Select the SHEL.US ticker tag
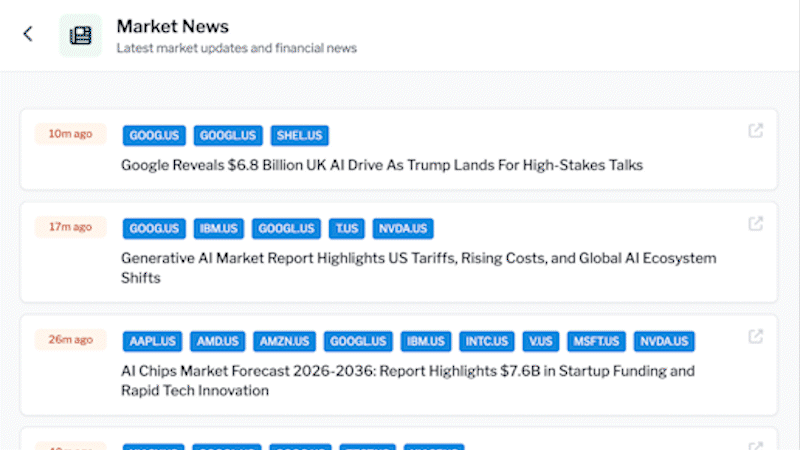The height and width of the screenshot is (450, 800). click(299, 135)
